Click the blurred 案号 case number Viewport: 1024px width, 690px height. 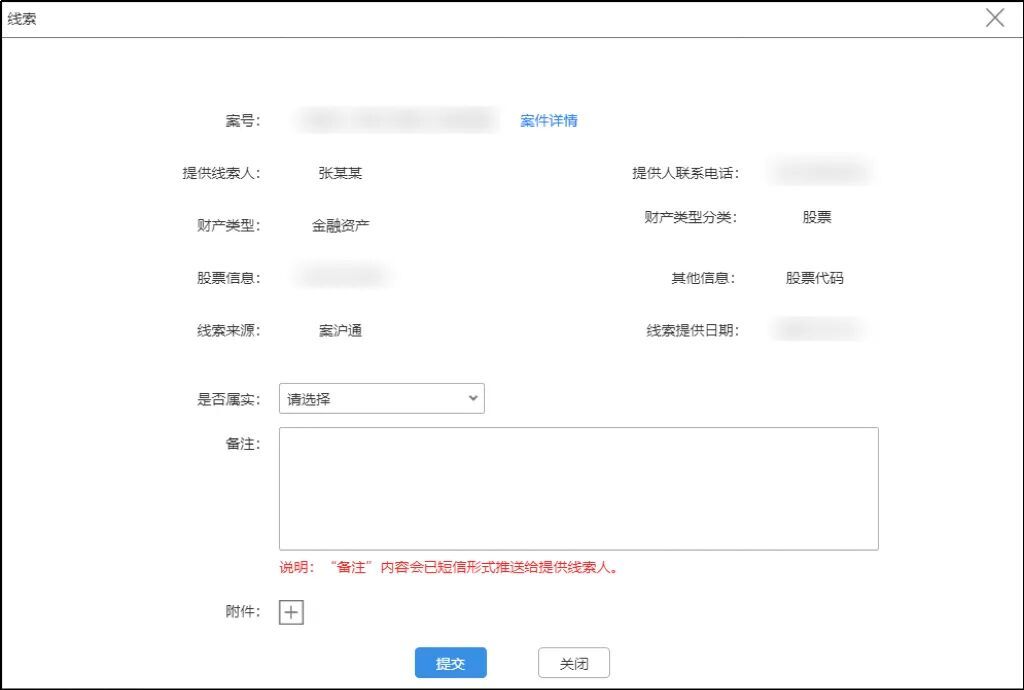397,120
